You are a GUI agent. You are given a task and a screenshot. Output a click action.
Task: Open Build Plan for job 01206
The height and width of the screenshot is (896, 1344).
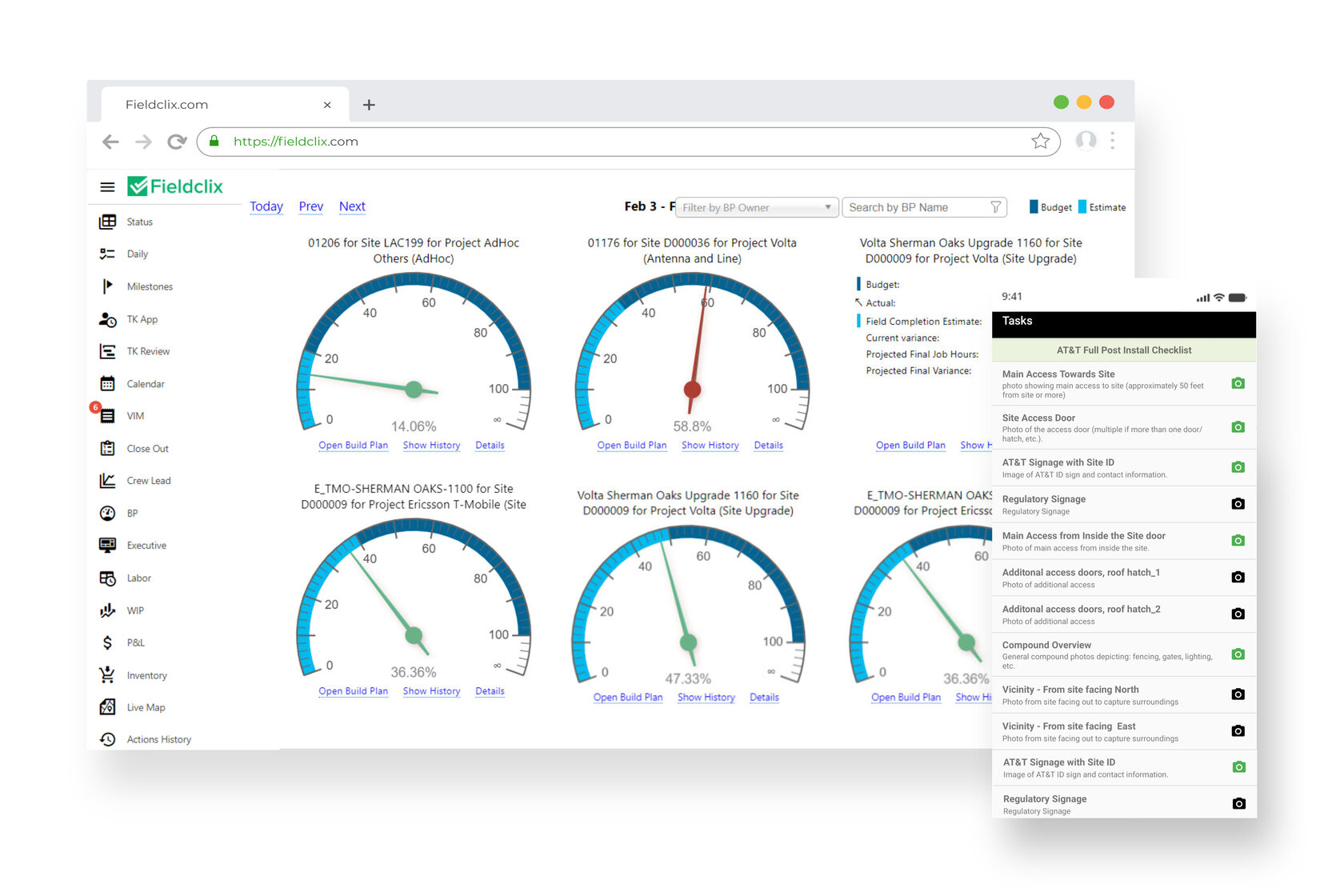(x=353, y=446)
